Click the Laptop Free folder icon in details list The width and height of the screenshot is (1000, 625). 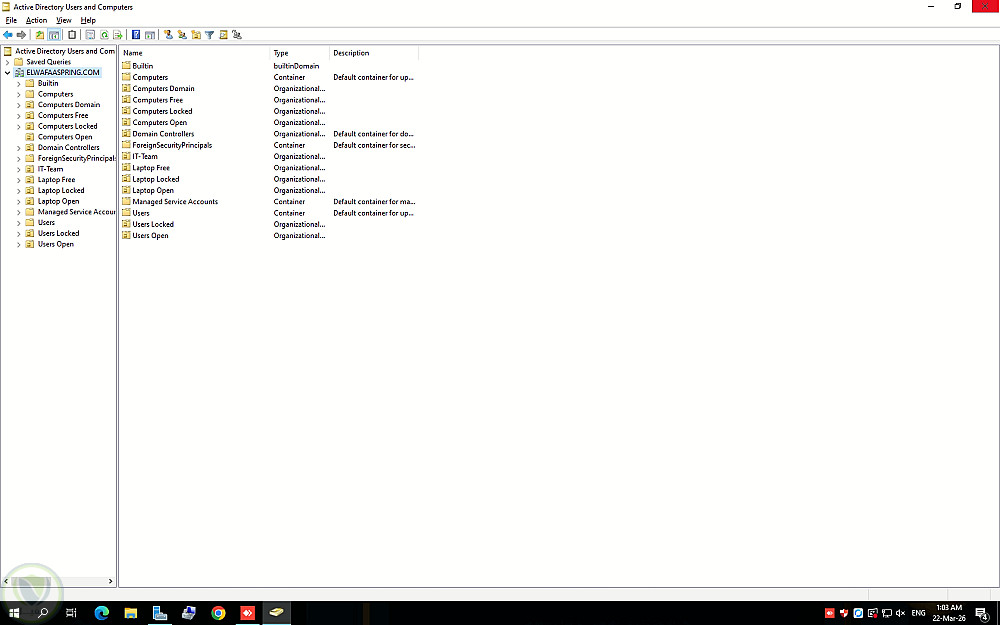(126, 168)
